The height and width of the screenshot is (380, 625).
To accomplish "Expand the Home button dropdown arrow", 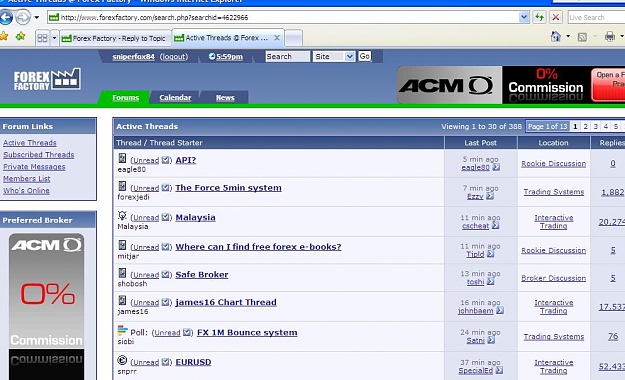I will point(568,37).
